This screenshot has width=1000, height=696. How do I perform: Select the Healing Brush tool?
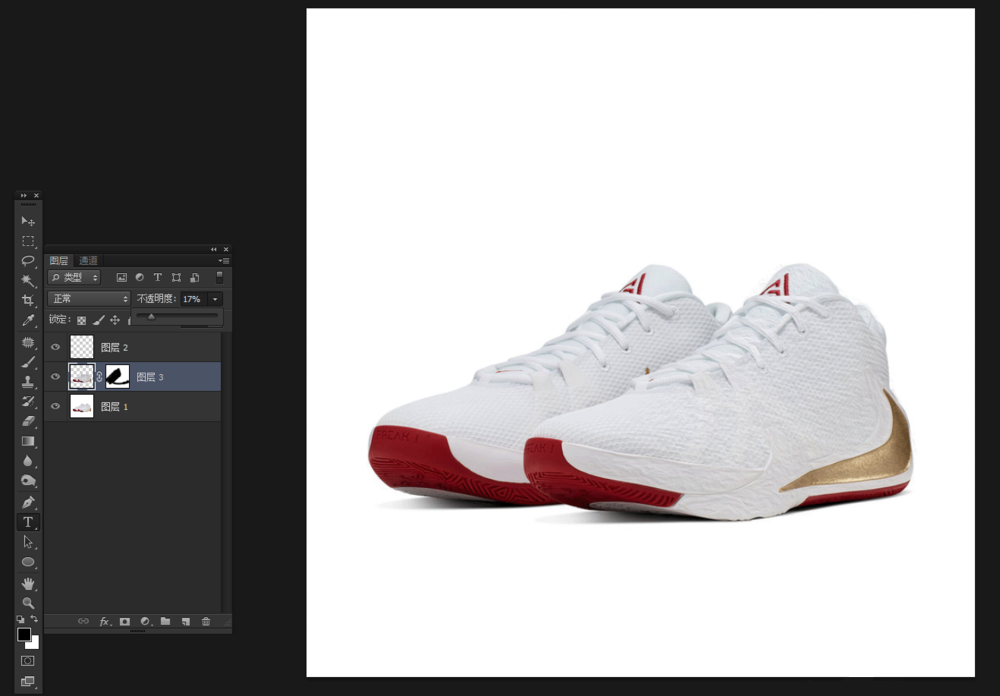tap(28, 343)
